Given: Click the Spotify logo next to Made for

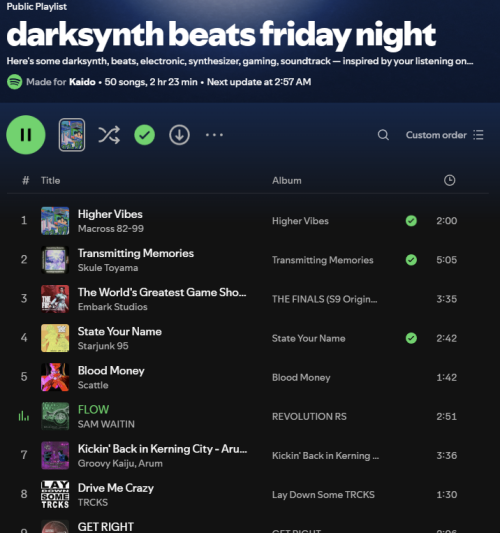Looking at the screenshot, I should pos(15,82).
